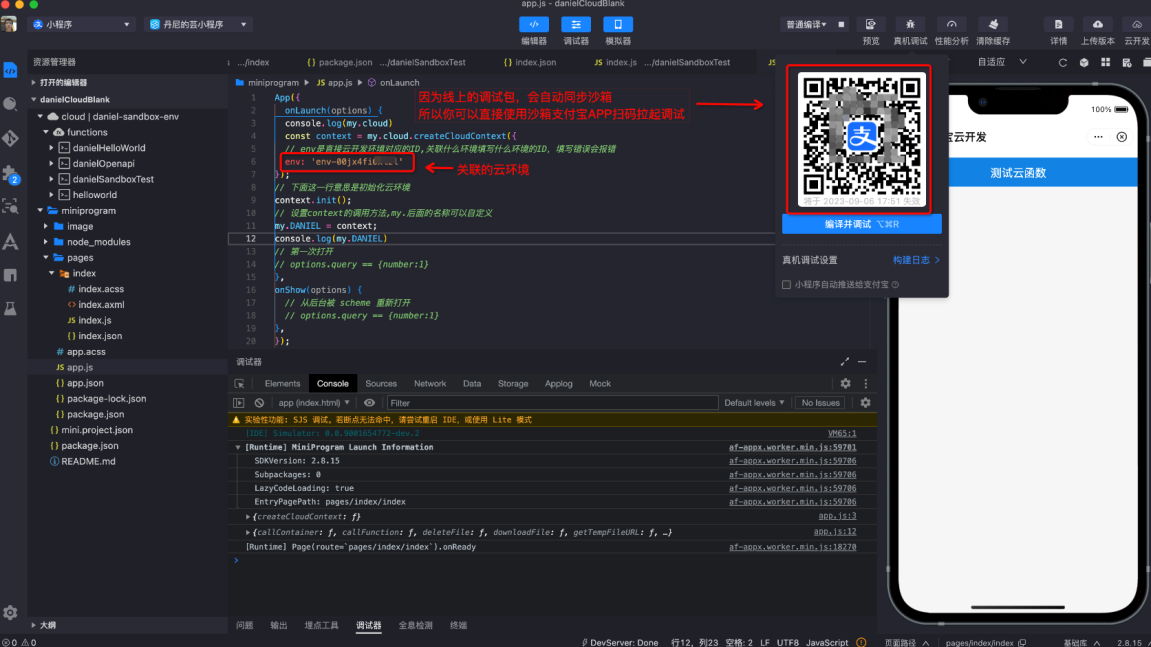
Task: Click the simulator refresh icon
Action: tap(1062, 62)
